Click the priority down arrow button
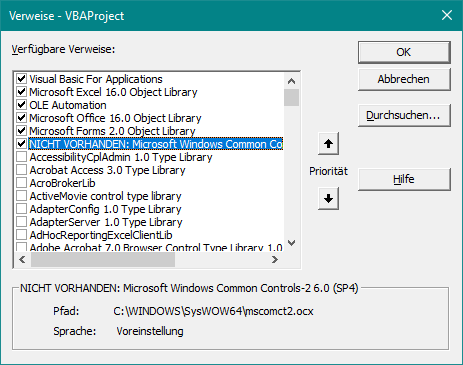463x365 pixels. click(x=328, y=198)
